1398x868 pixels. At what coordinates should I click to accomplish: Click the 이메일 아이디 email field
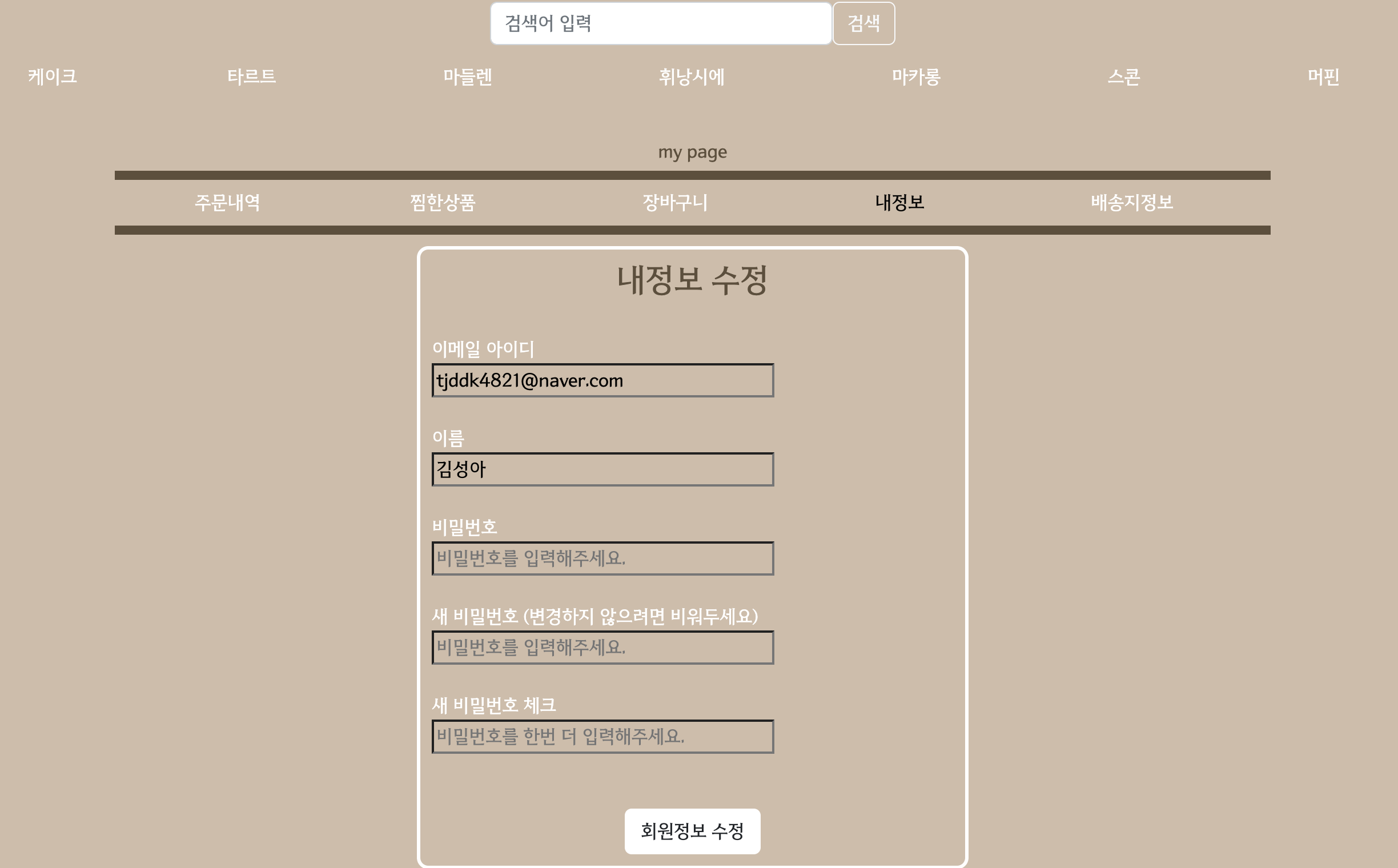click(x=603, y=380)
